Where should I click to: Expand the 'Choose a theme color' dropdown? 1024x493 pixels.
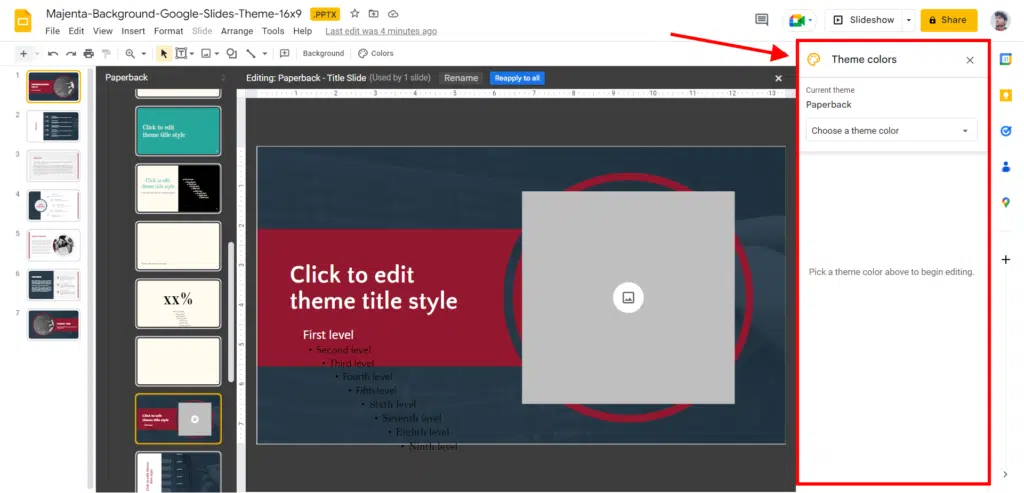[891, 131]
